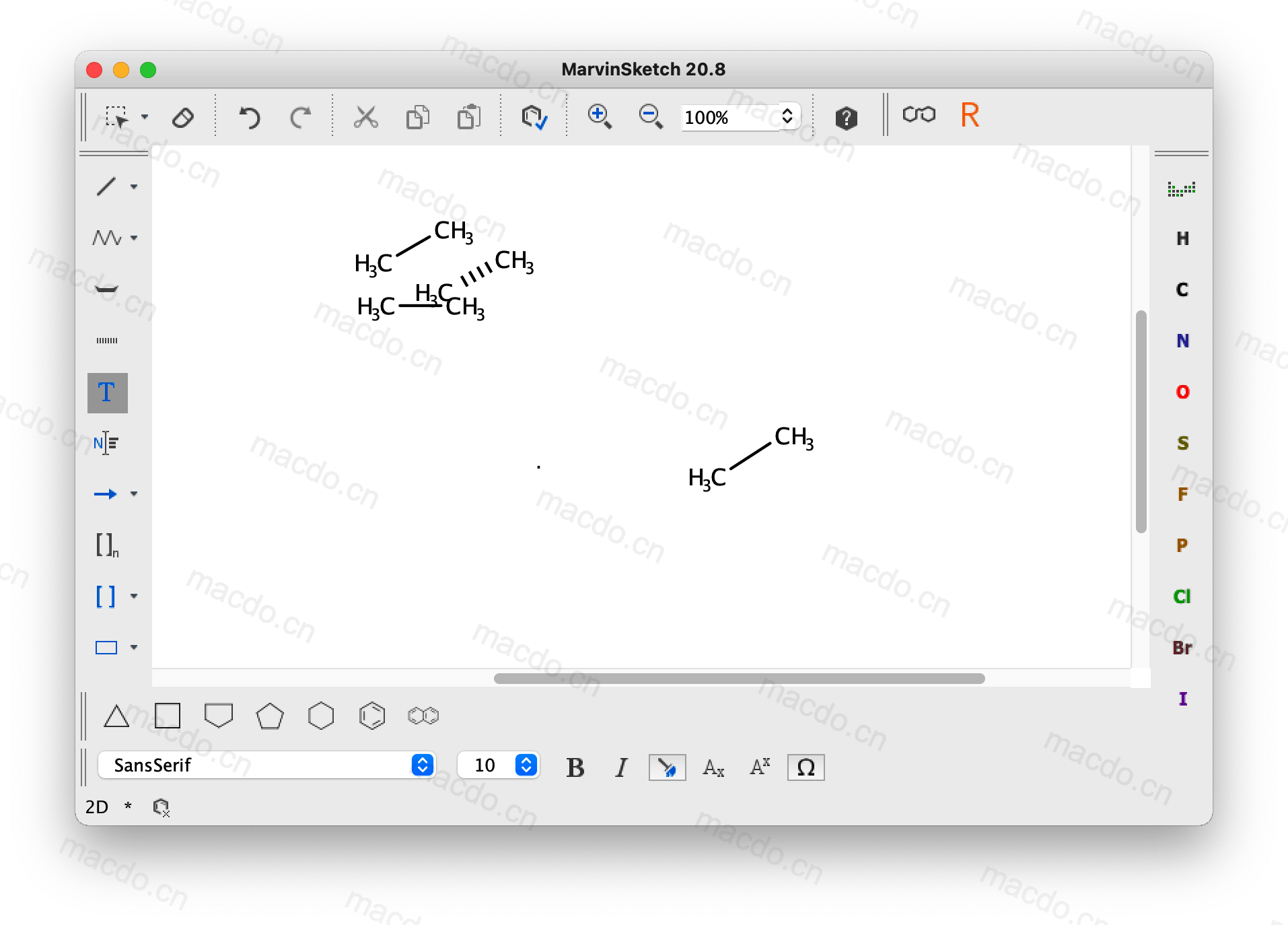Toggle Italic text formatting

tap(621, 767)
